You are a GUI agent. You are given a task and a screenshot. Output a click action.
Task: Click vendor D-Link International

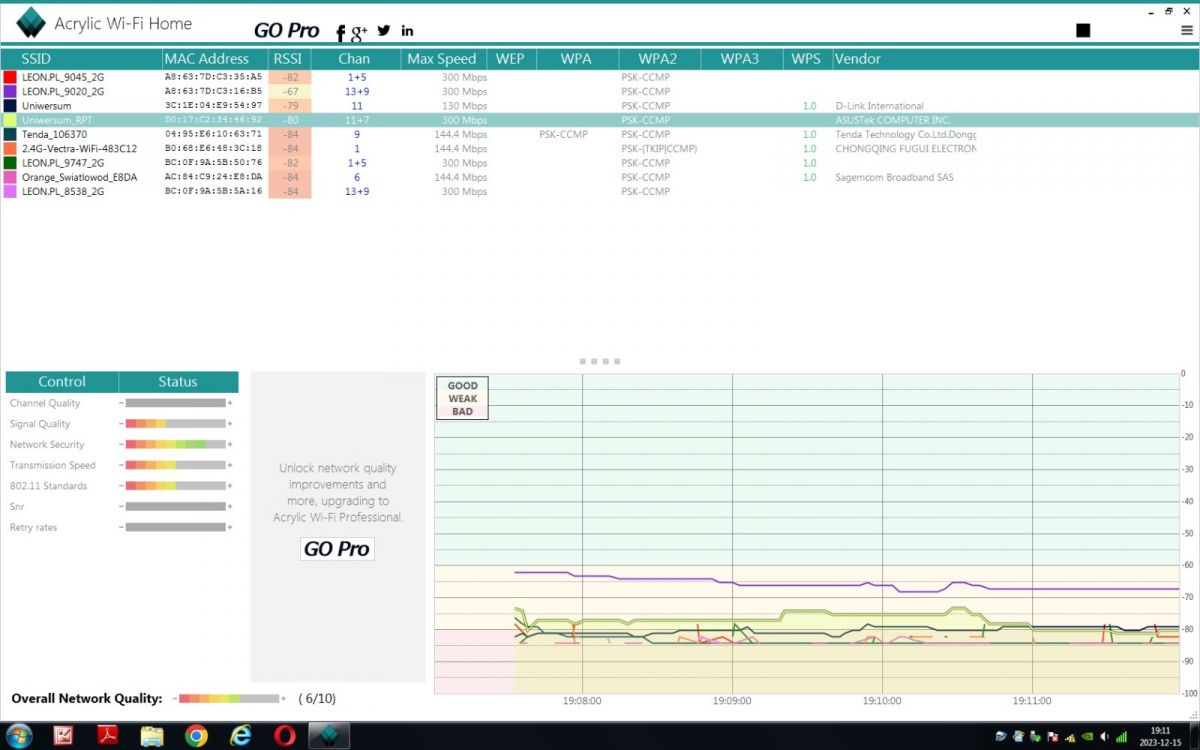click(x=880, y=106)
